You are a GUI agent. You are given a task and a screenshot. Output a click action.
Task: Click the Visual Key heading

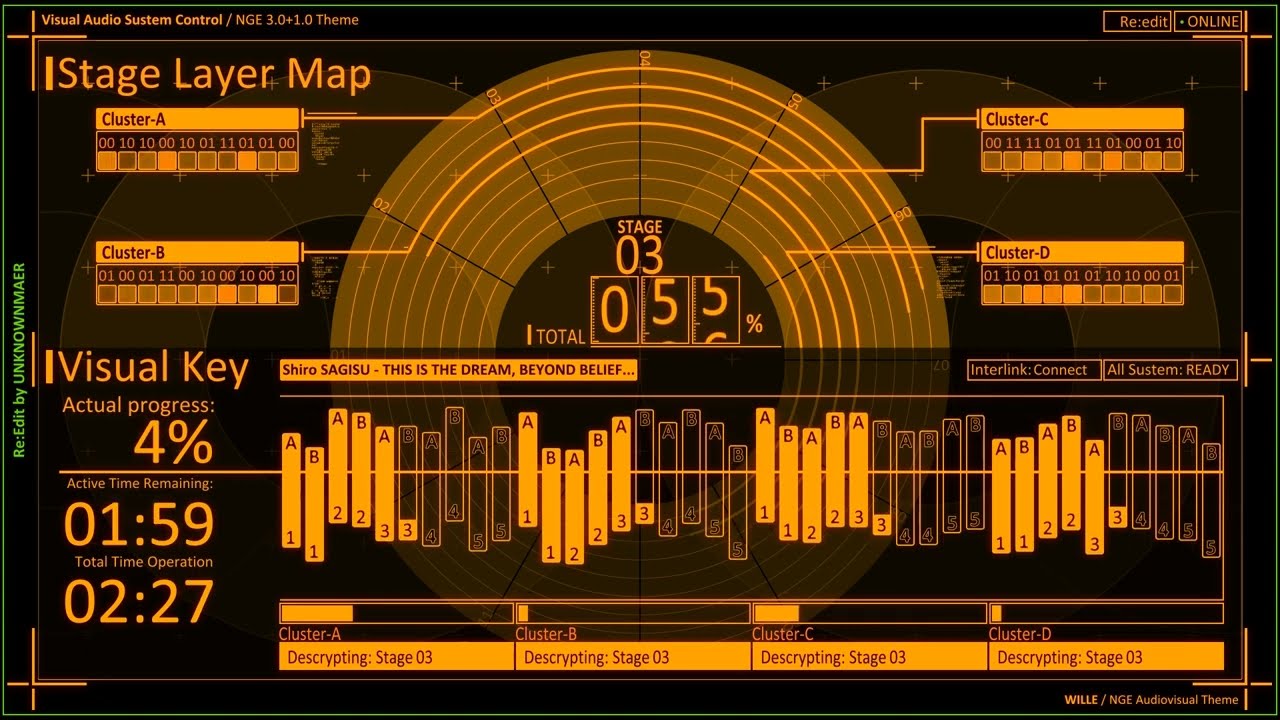click(x=147, y=368)
